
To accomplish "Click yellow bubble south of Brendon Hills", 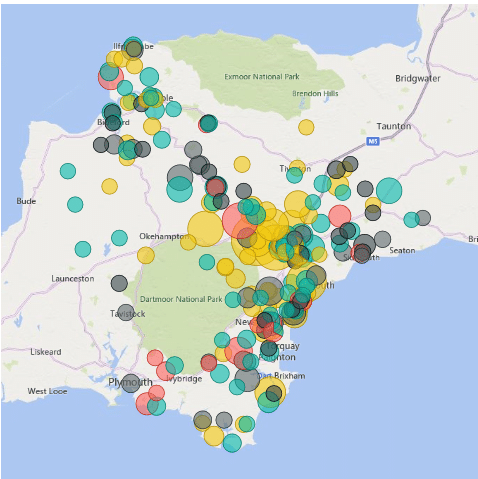I will click(306, 127).
